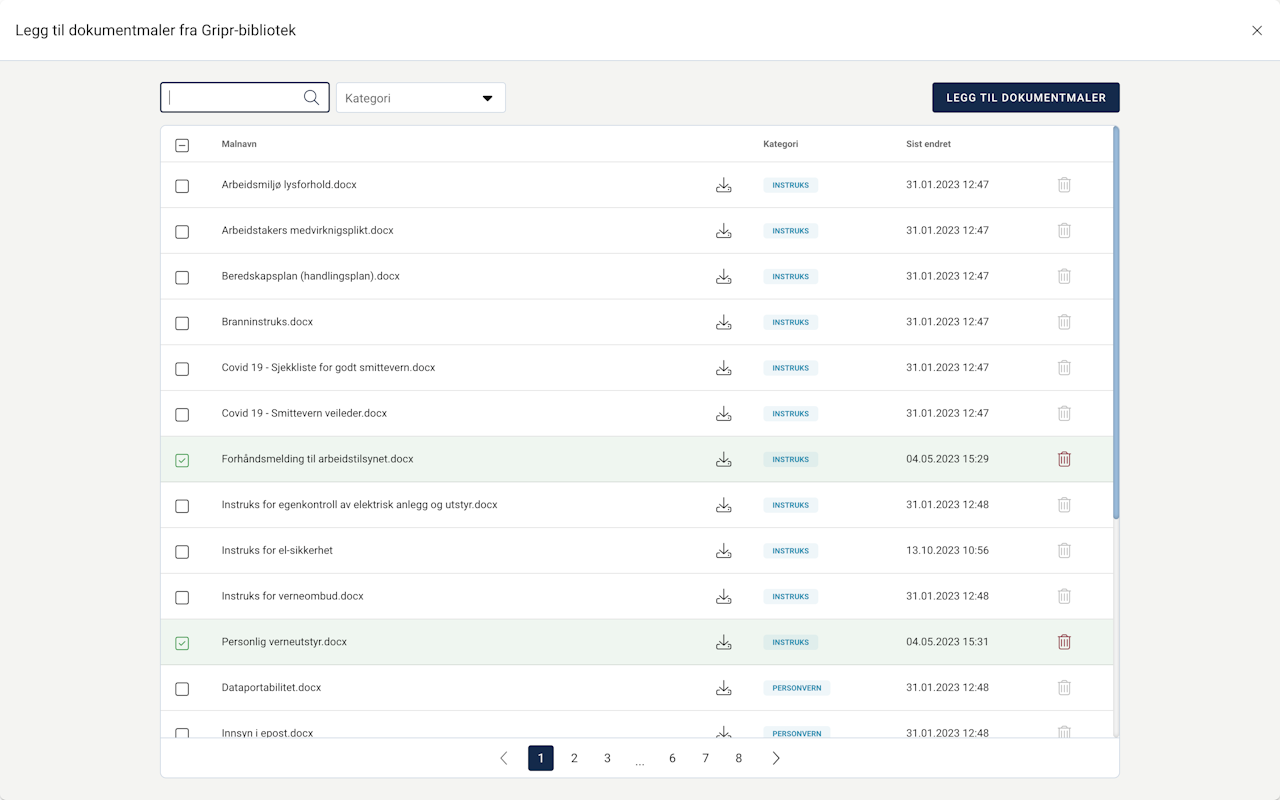Image resolution: width=1280 pixels, height=800 pixels.
Task: Close the Gripr-bibliotek dialog
Action: click(1257, 31)
